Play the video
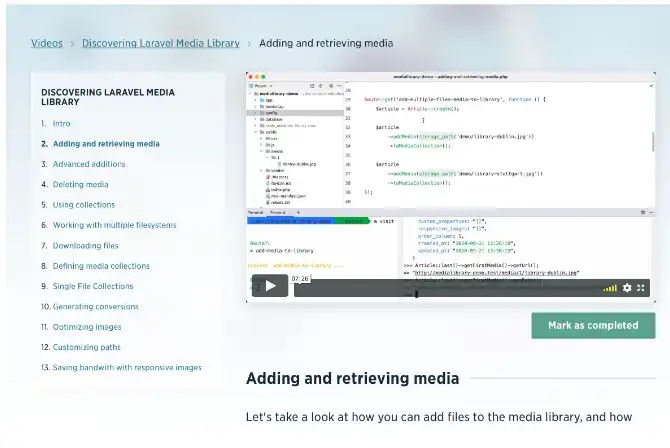The height and width of the screenshot is (448, 670). click(x=270, y=286)
